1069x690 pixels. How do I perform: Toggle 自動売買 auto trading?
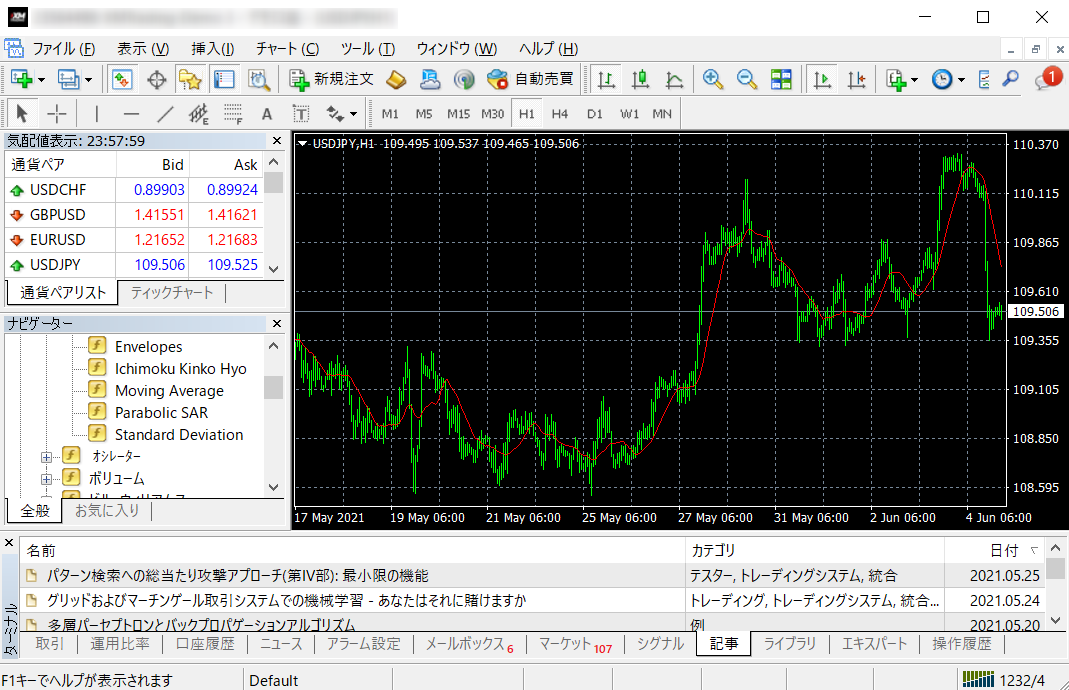(531, 79)
